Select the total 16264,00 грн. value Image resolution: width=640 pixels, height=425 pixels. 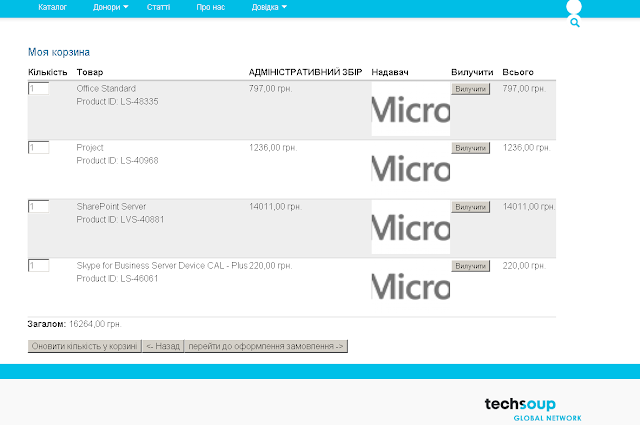tap(95, 324)
